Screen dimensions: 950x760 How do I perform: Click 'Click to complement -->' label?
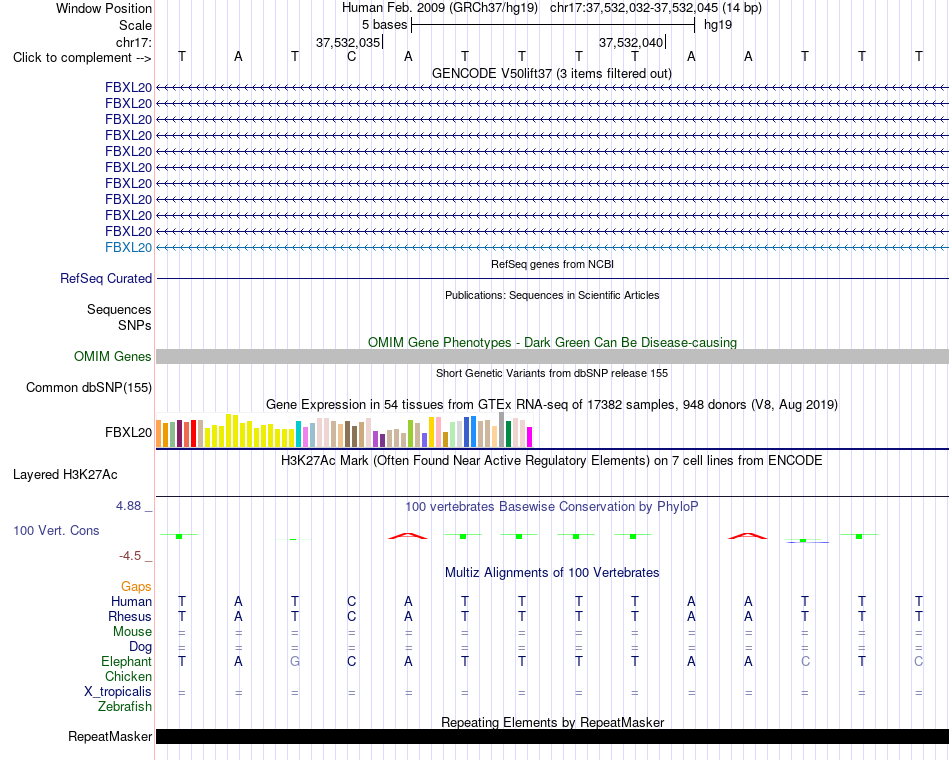82,58
